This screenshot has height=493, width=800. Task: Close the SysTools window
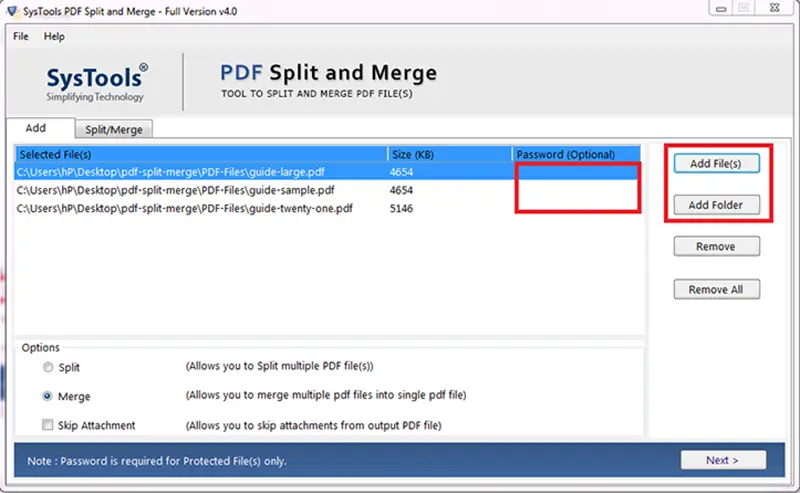point(774,8)
